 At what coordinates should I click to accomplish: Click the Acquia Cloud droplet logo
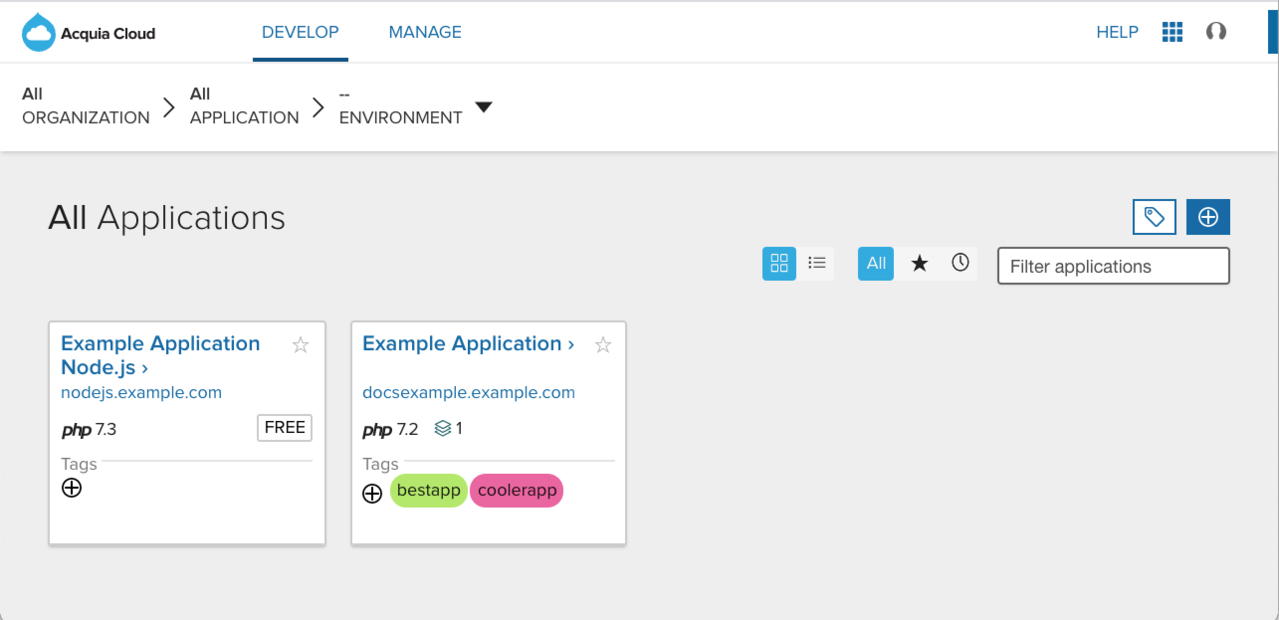(x=39, y=31)
